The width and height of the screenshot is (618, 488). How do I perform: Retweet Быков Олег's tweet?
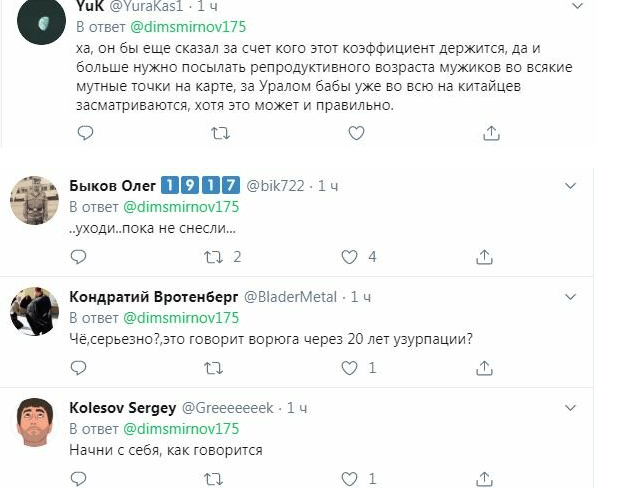214,257
